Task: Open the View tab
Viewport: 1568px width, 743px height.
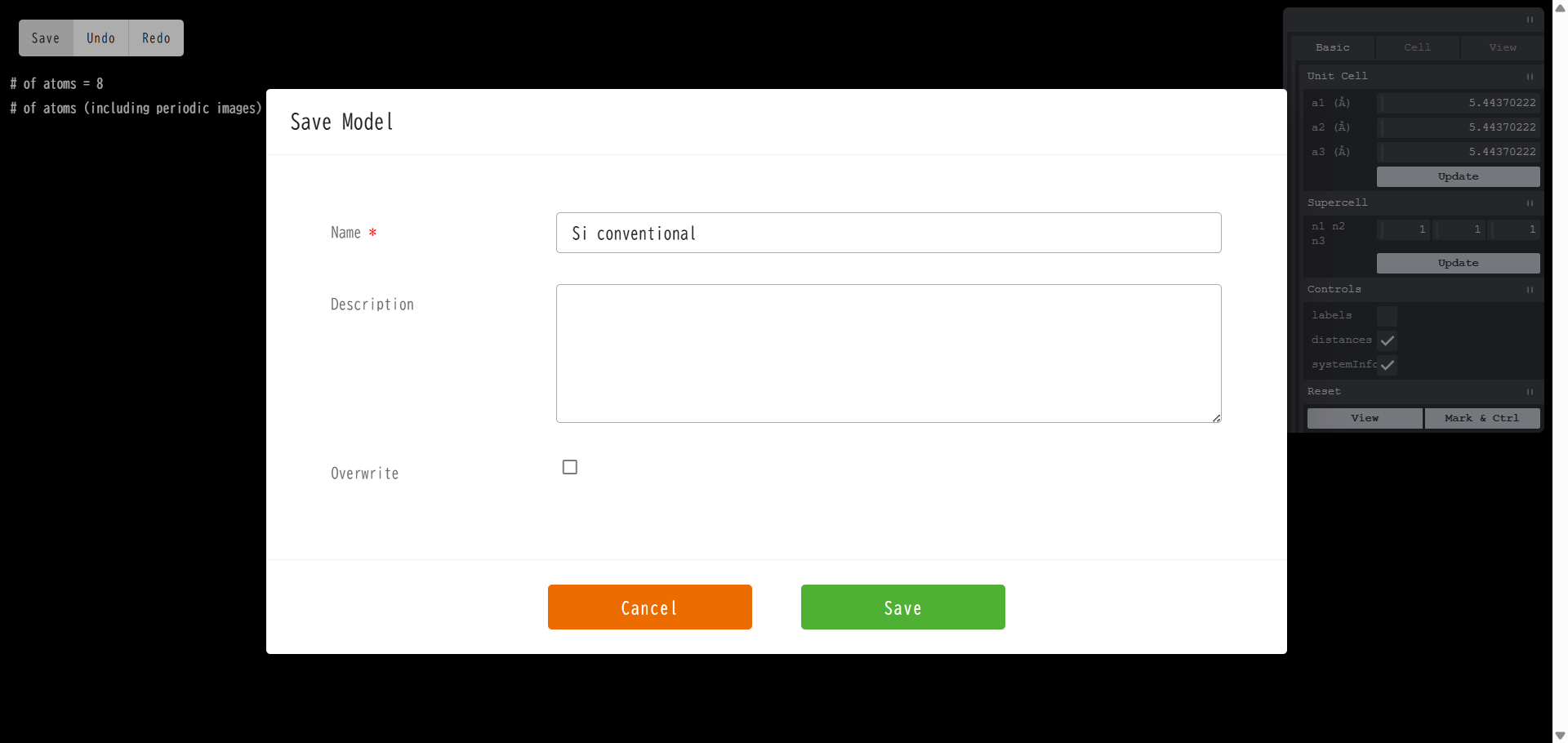Action: click(1502, 47)
